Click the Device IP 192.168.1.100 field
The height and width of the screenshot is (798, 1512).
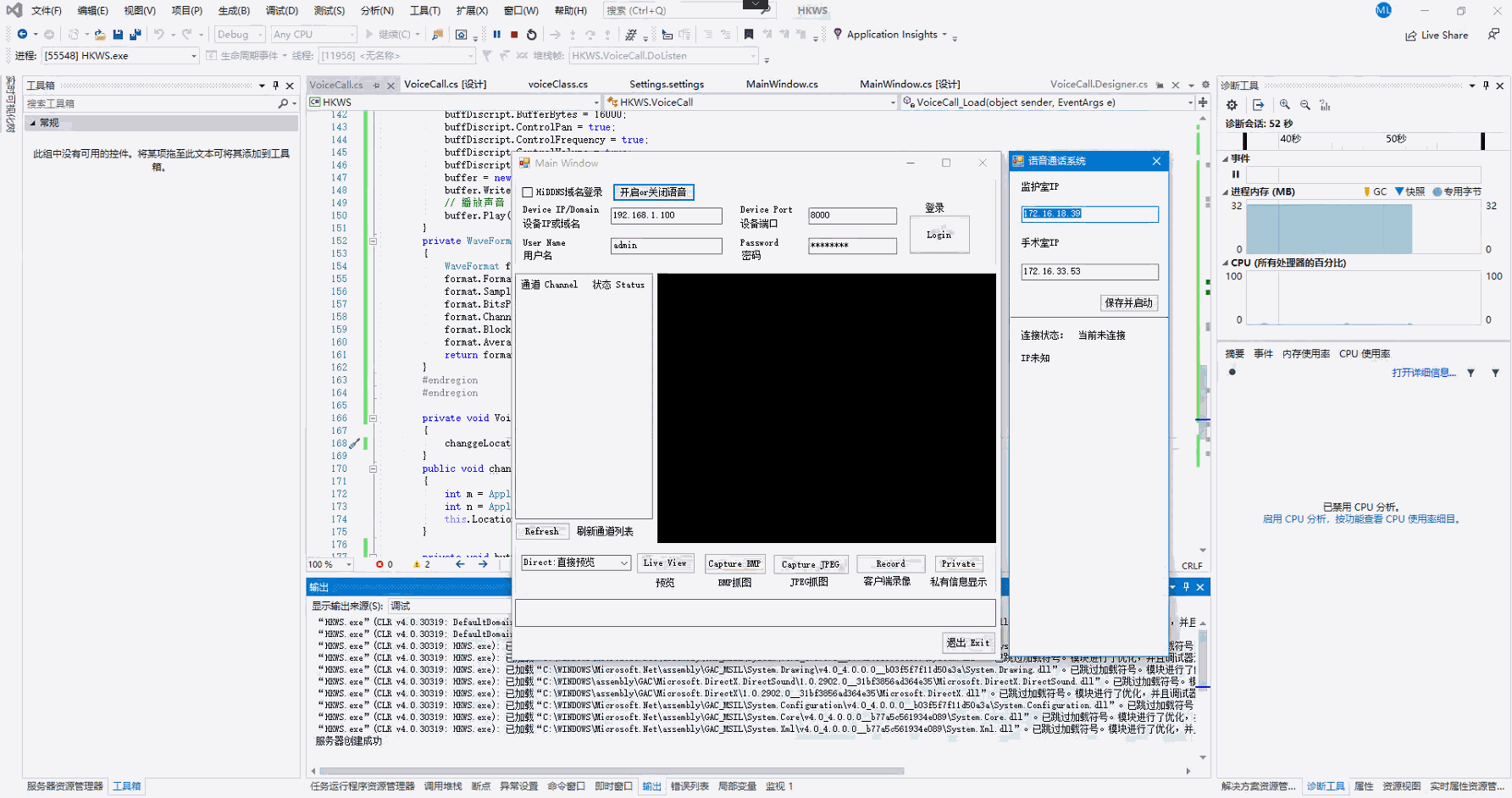coord(666,215)
